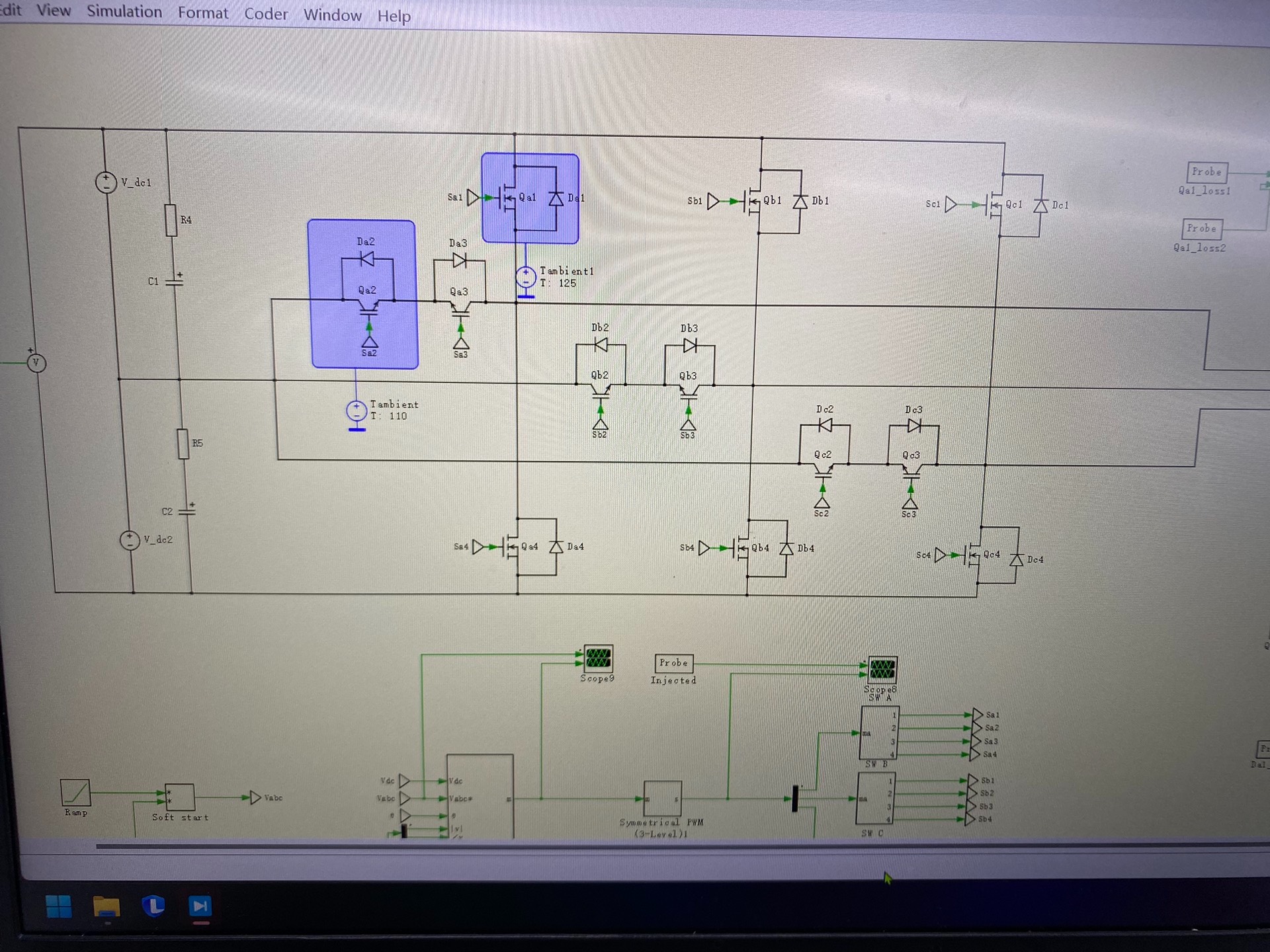The width and height of the screenshot is (1270, 952).
Task: Select the V_dc1 voltage source
Action: pos(106,182)
